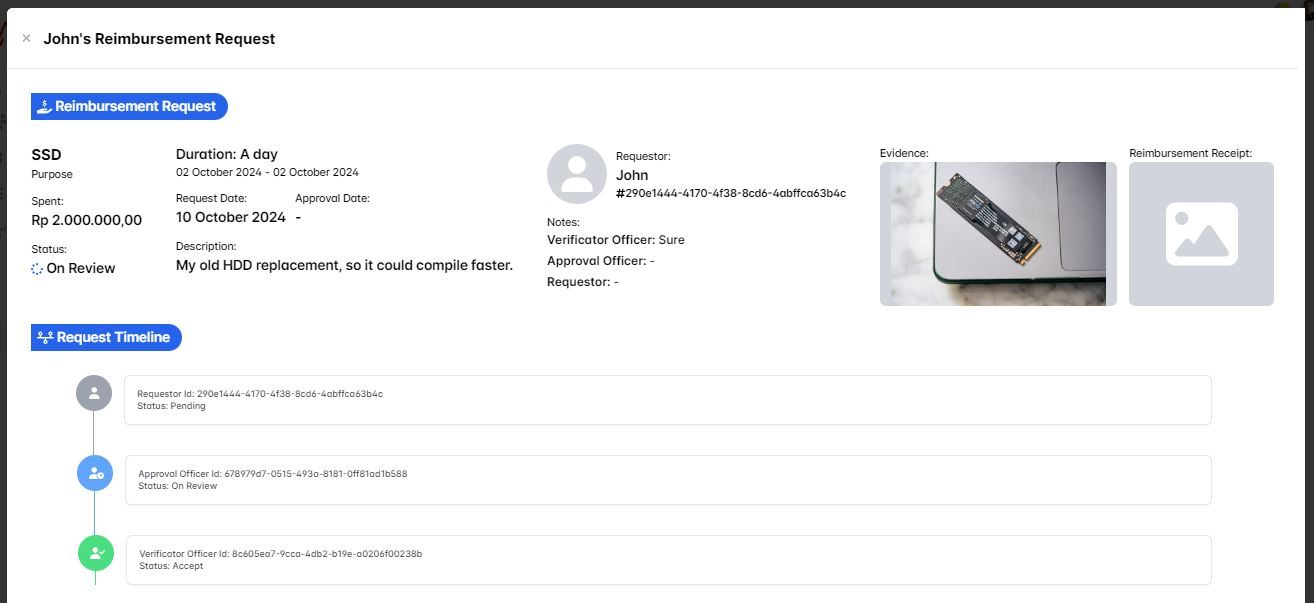Viewport: 1314px width, 603px height.
Task: Click the HDD replacement description text
Action: 344,265
